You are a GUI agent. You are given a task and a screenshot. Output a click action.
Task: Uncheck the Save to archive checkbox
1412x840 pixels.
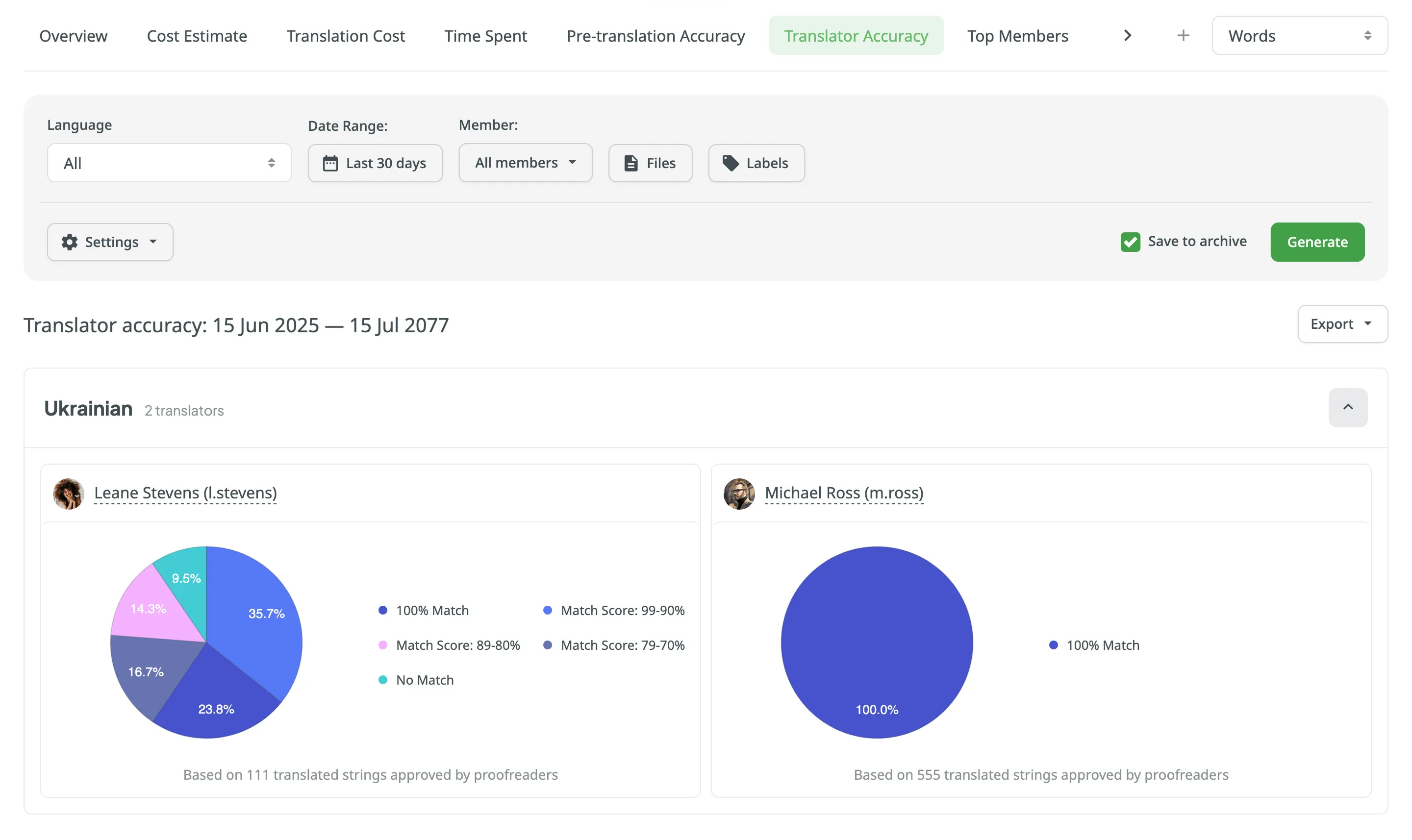(x=1130, y=242)
